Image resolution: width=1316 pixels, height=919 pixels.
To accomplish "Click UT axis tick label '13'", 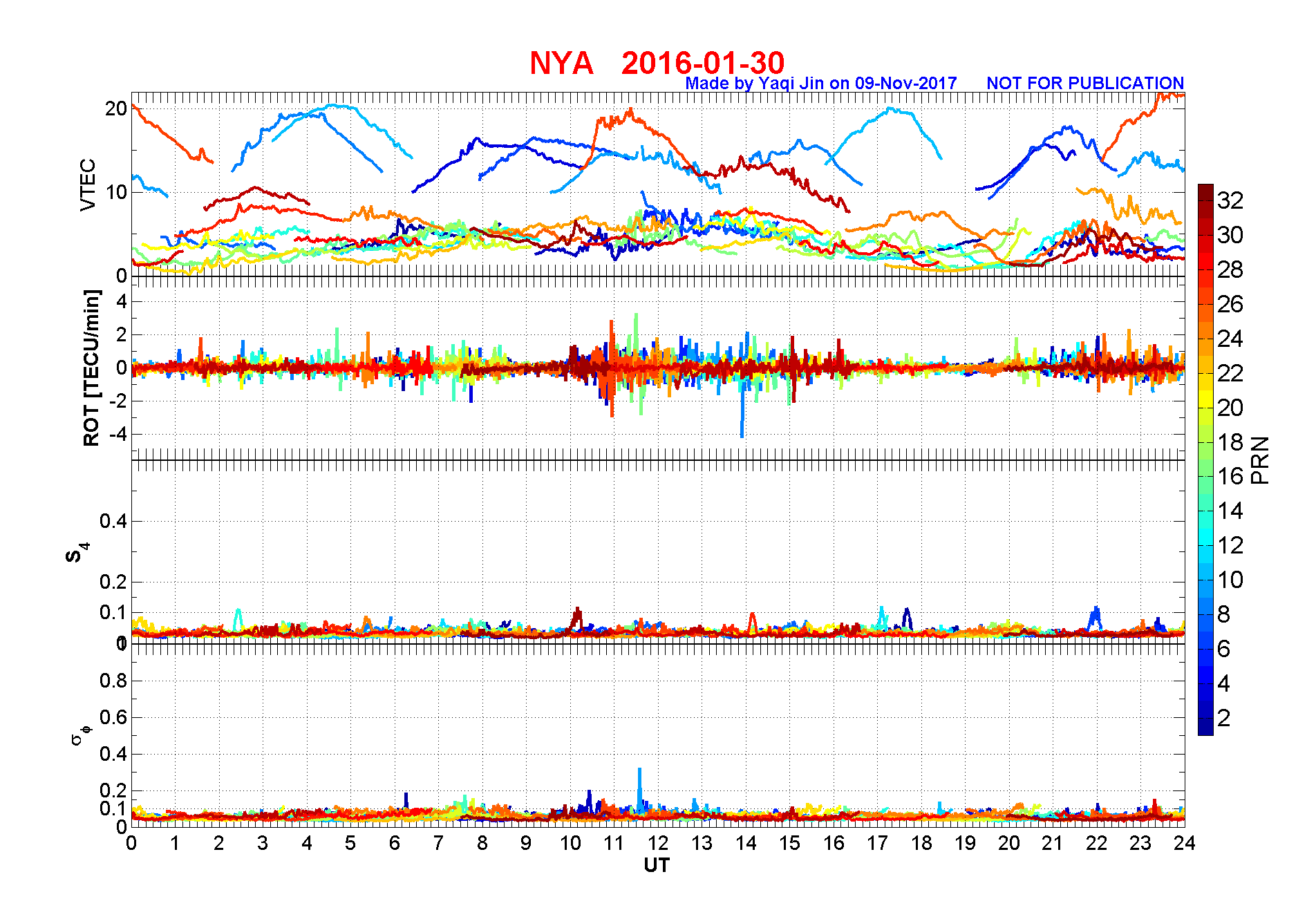I will (x=702, y=843).
